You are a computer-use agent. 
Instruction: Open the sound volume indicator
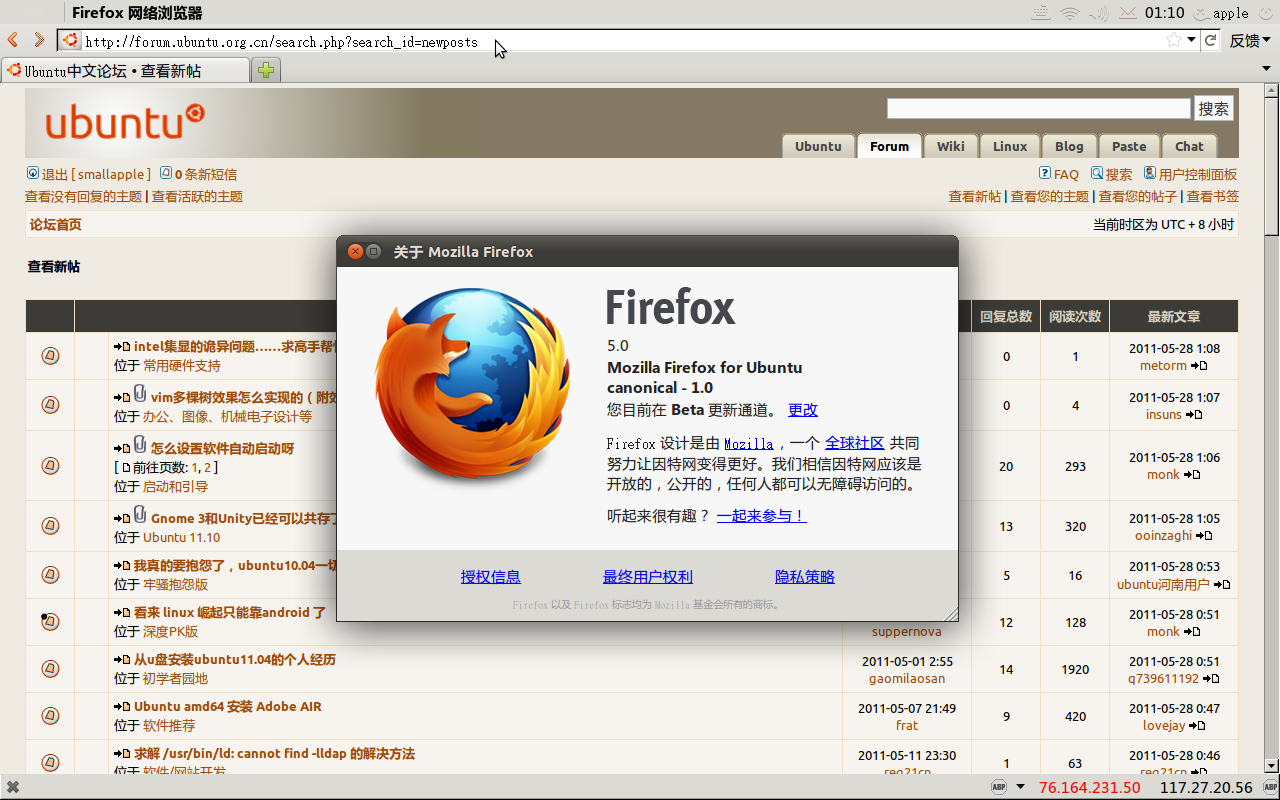tap(1099, 13)
